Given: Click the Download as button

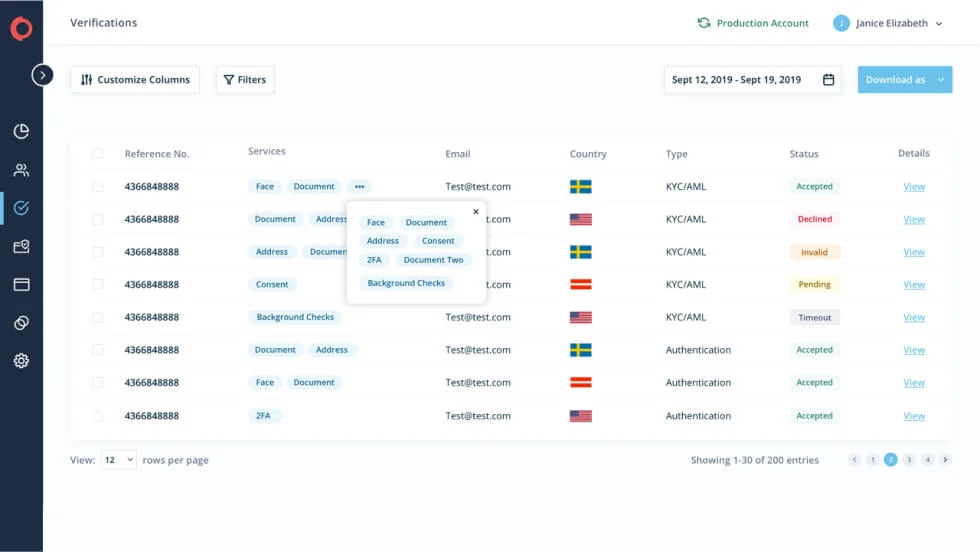Looking at the screenshot, I should 895,80.
